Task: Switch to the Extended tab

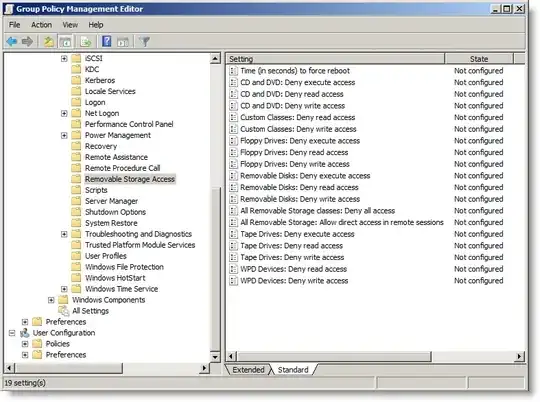Action: point(248,370)
